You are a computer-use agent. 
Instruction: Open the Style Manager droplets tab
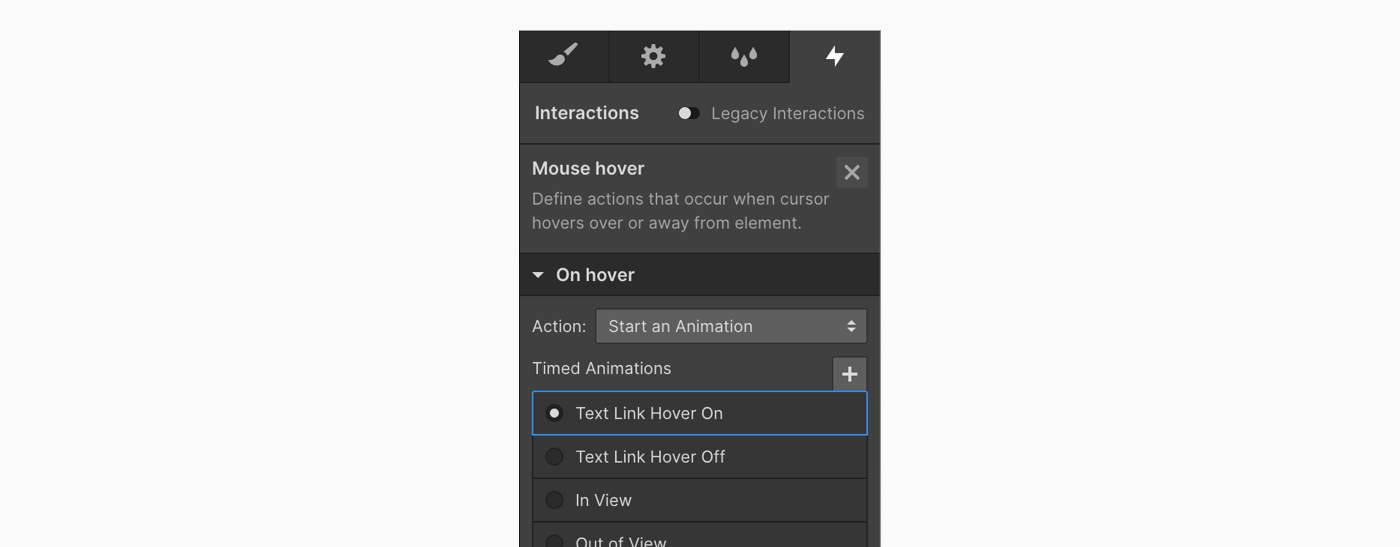[x=743, y=56]
